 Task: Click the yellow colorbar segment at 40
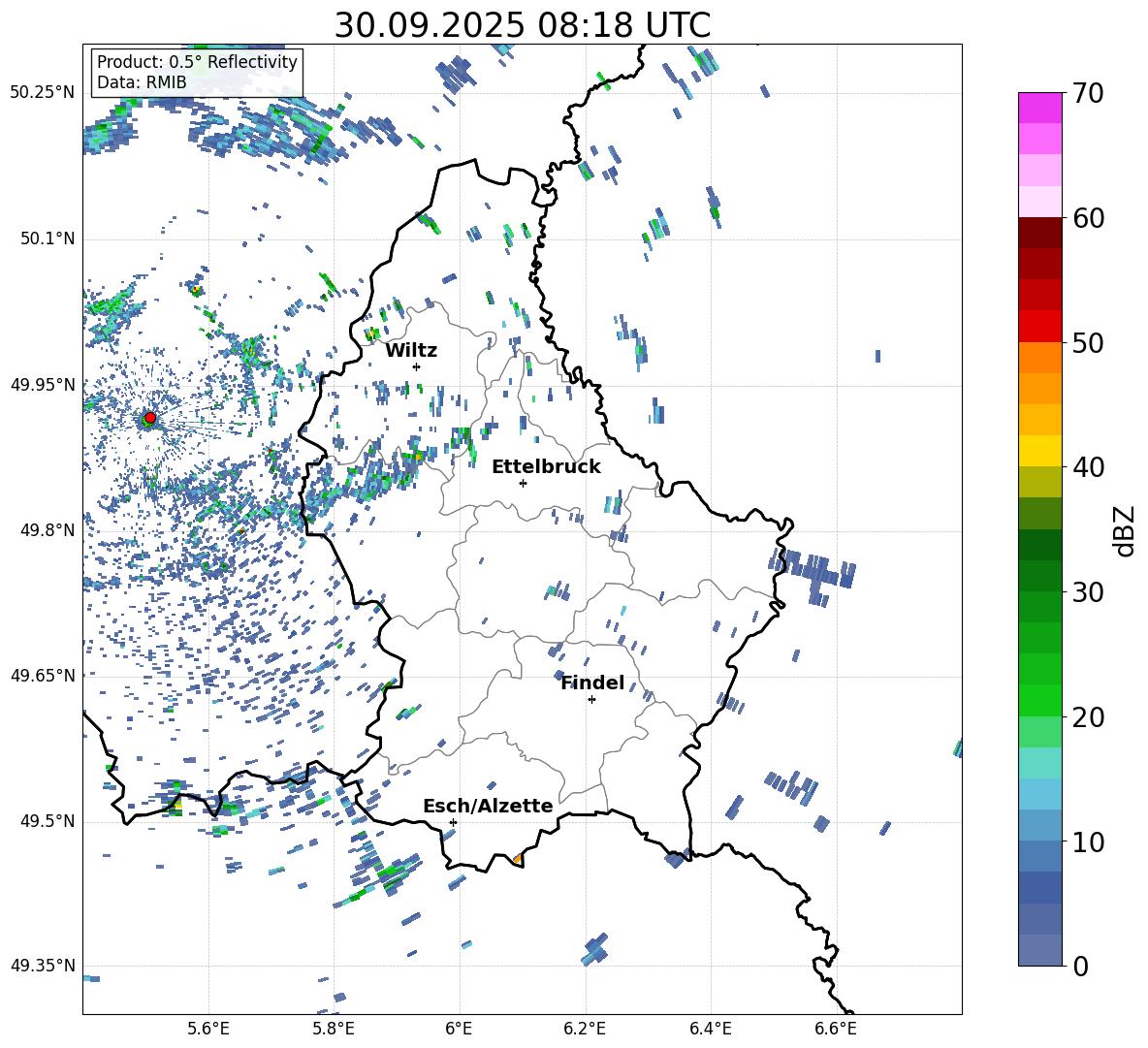pyautogui.click(x=1039, y=451)
